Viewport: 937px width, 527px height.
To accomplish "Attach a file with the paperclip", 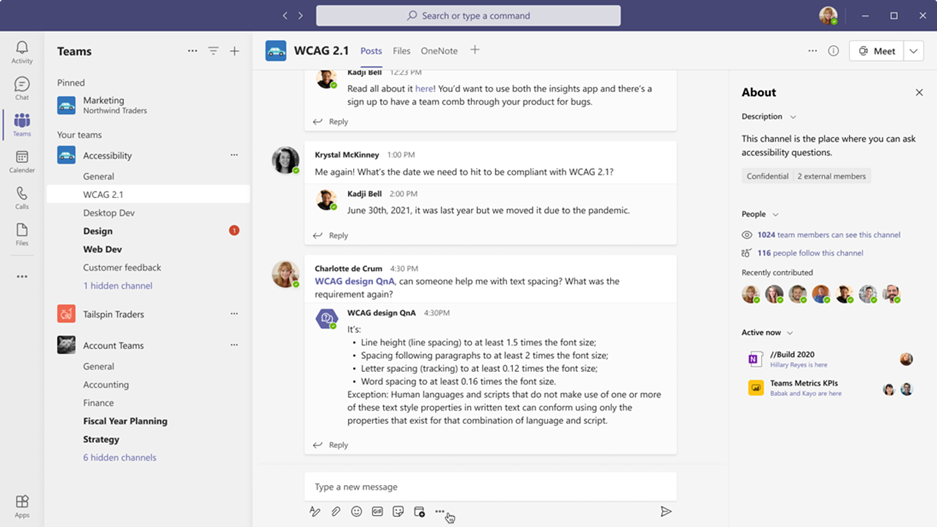I will (336, 511).
